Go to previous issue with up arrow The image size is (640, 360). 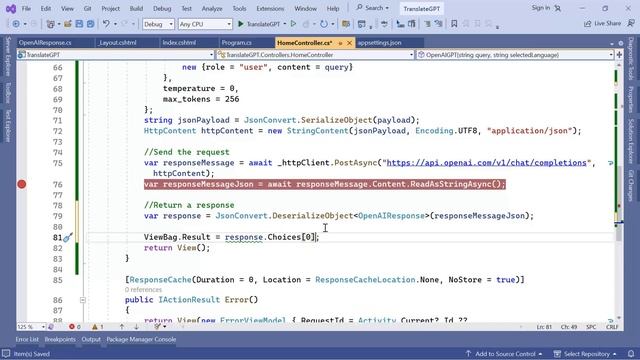coord(122,327)
